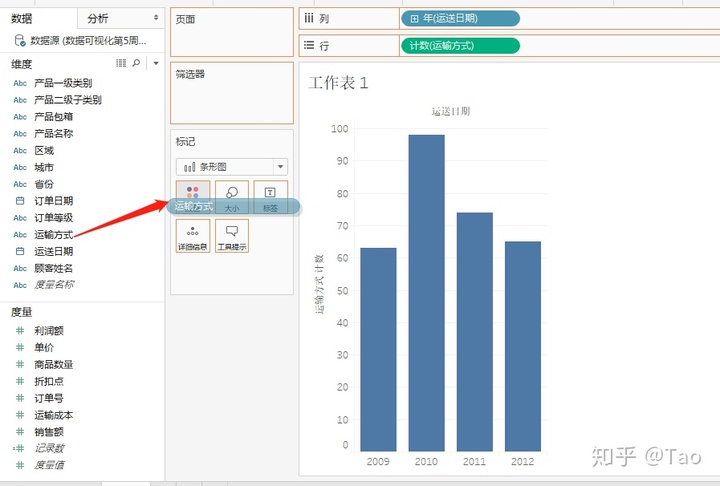
Task: Click the Label (标签) marks card
Action: click(270, 197)
